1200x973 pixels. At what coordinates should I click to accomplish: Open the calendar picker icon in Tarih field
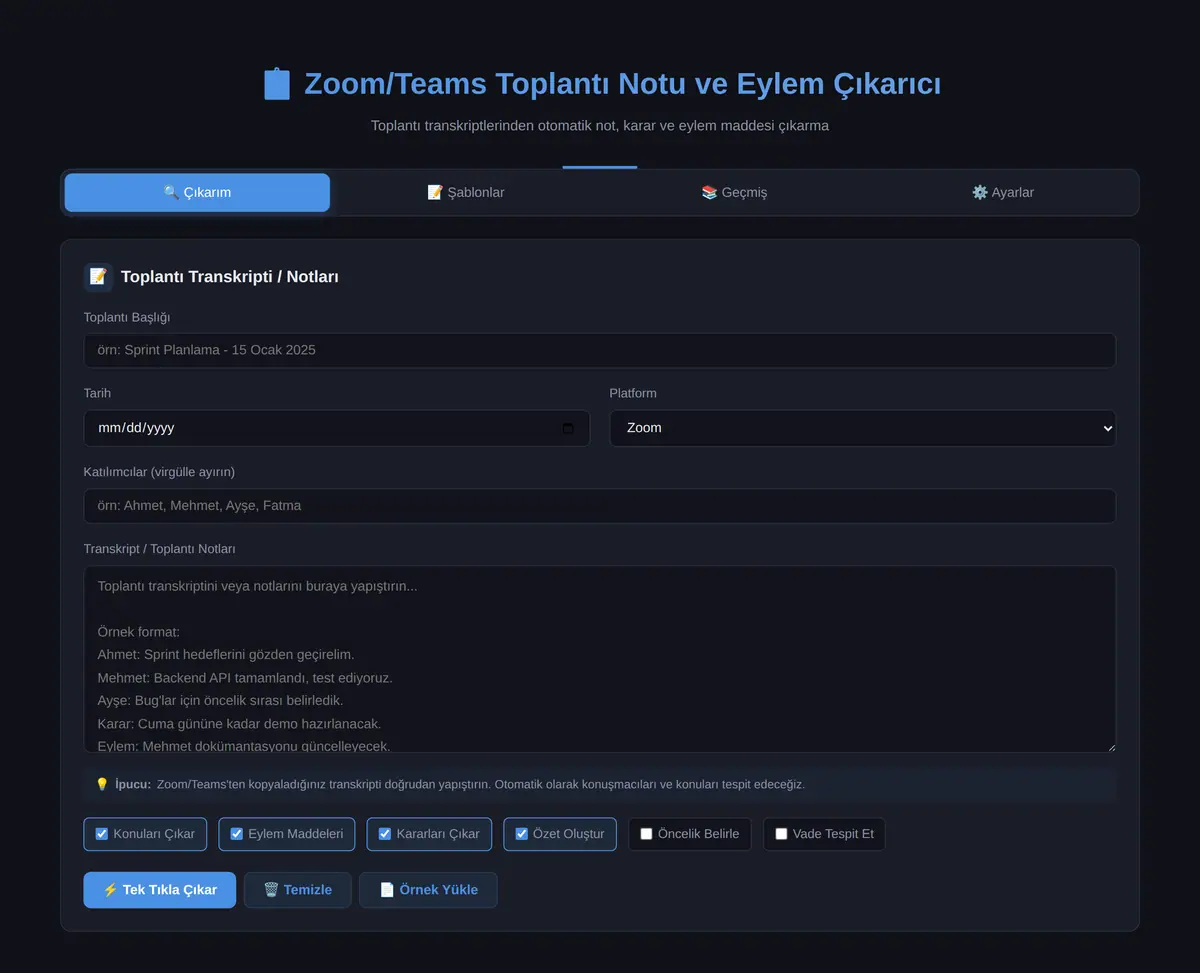tap(568, 428)
